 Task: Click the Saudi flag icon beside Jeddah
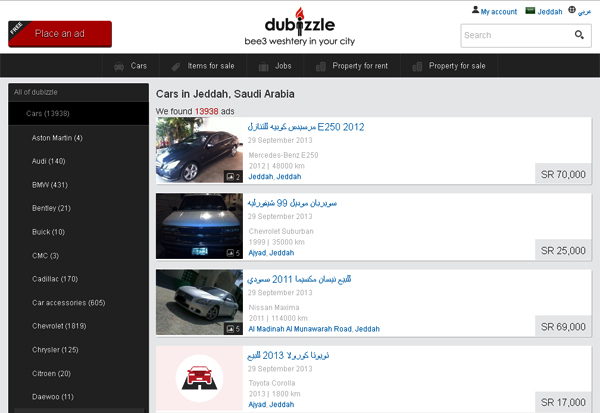click(530, 11)
